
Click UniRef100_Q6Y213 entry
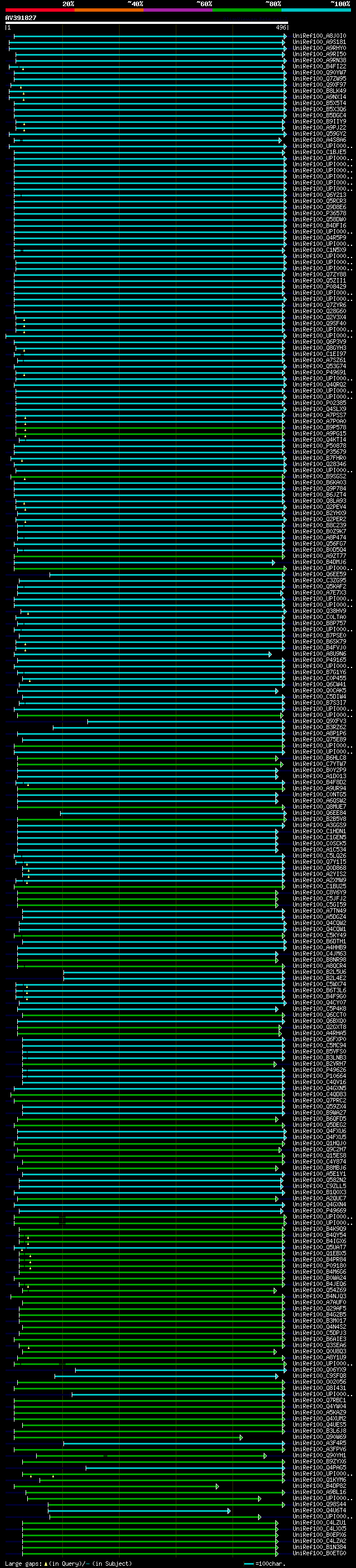(319, 195)
